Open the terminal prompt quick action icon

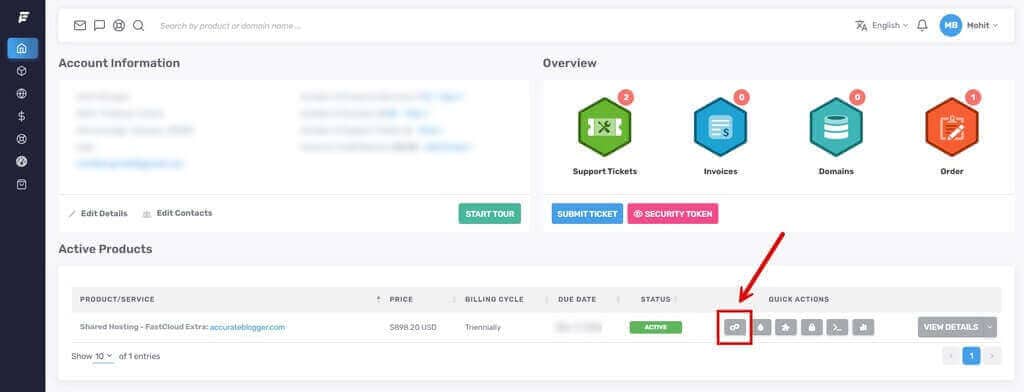[837, 327]
